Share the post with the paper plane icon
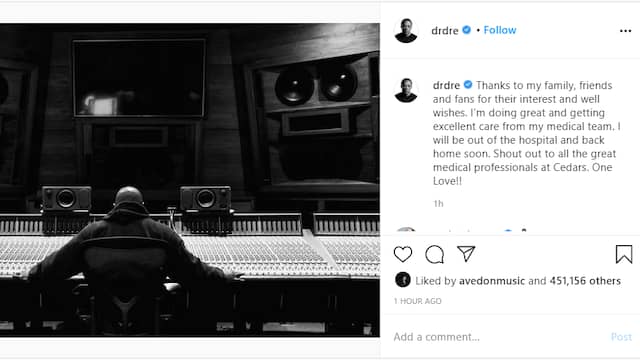Viewport: 640px width, 360px height. [x=466, y=254]
